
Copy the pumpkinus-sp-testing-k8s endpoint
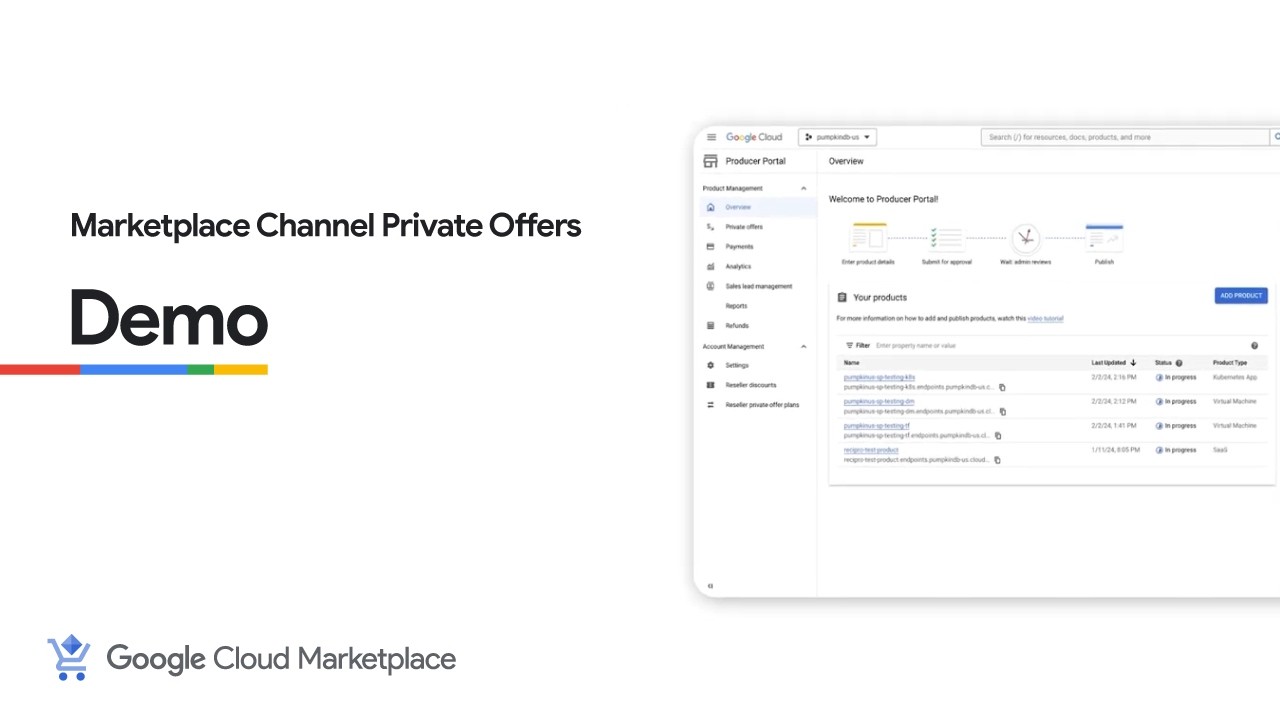(x=1002, y=387)
